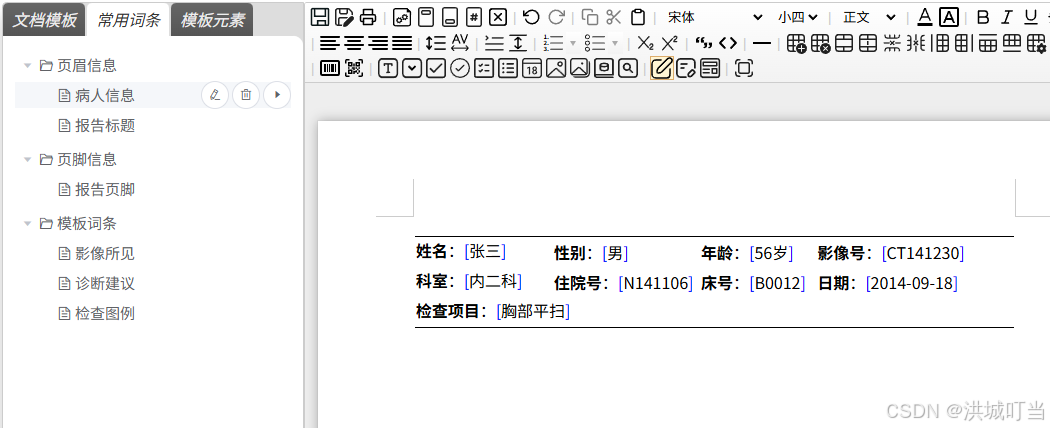The width and height of the screenshot is (1050, 428).
Task: Insert an image element icon
Action: tap(556, 68)
